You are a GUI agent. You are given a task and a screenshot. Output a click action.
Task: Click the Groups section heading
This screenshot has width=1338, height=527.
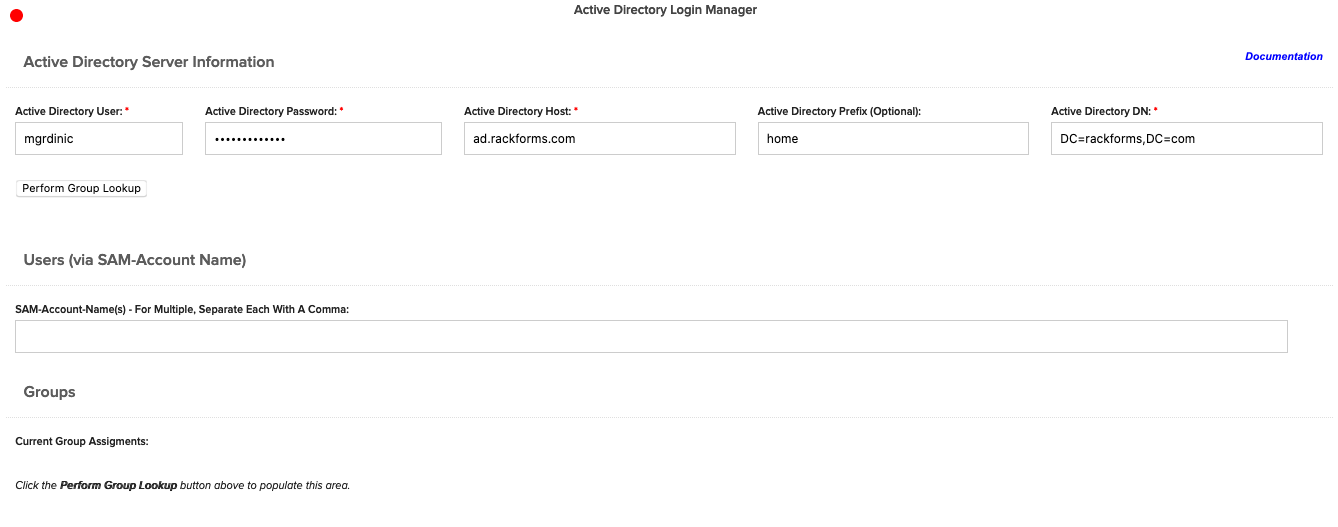(x=50, y=392)
